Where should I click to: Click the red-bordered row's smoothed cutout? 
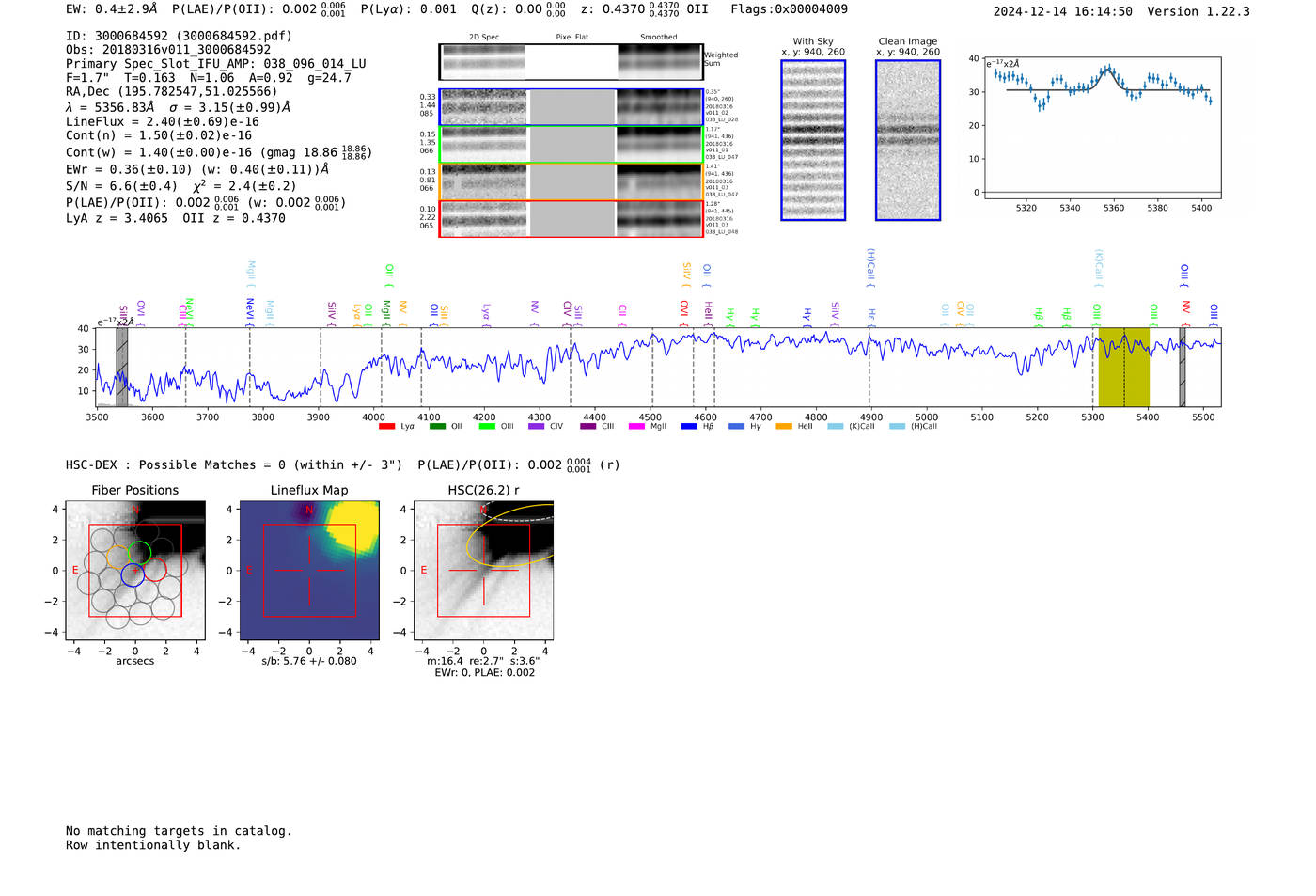pos(660,219)
